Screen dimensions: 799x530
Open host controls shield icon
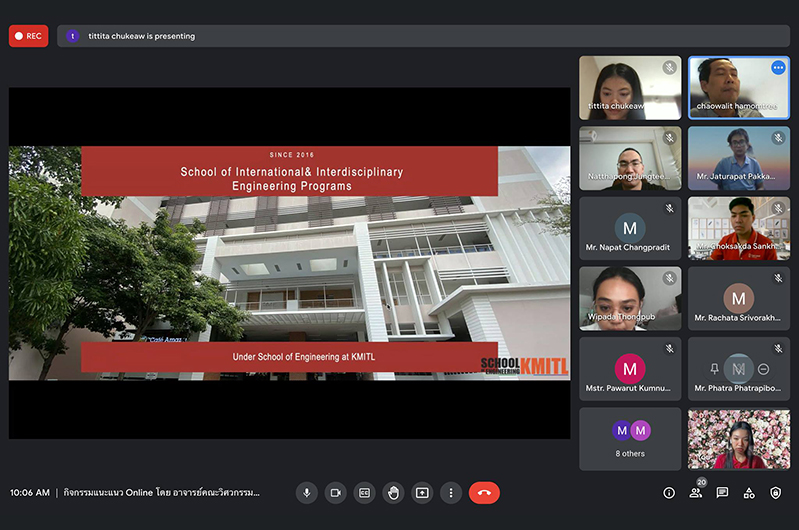pos(776,493)
